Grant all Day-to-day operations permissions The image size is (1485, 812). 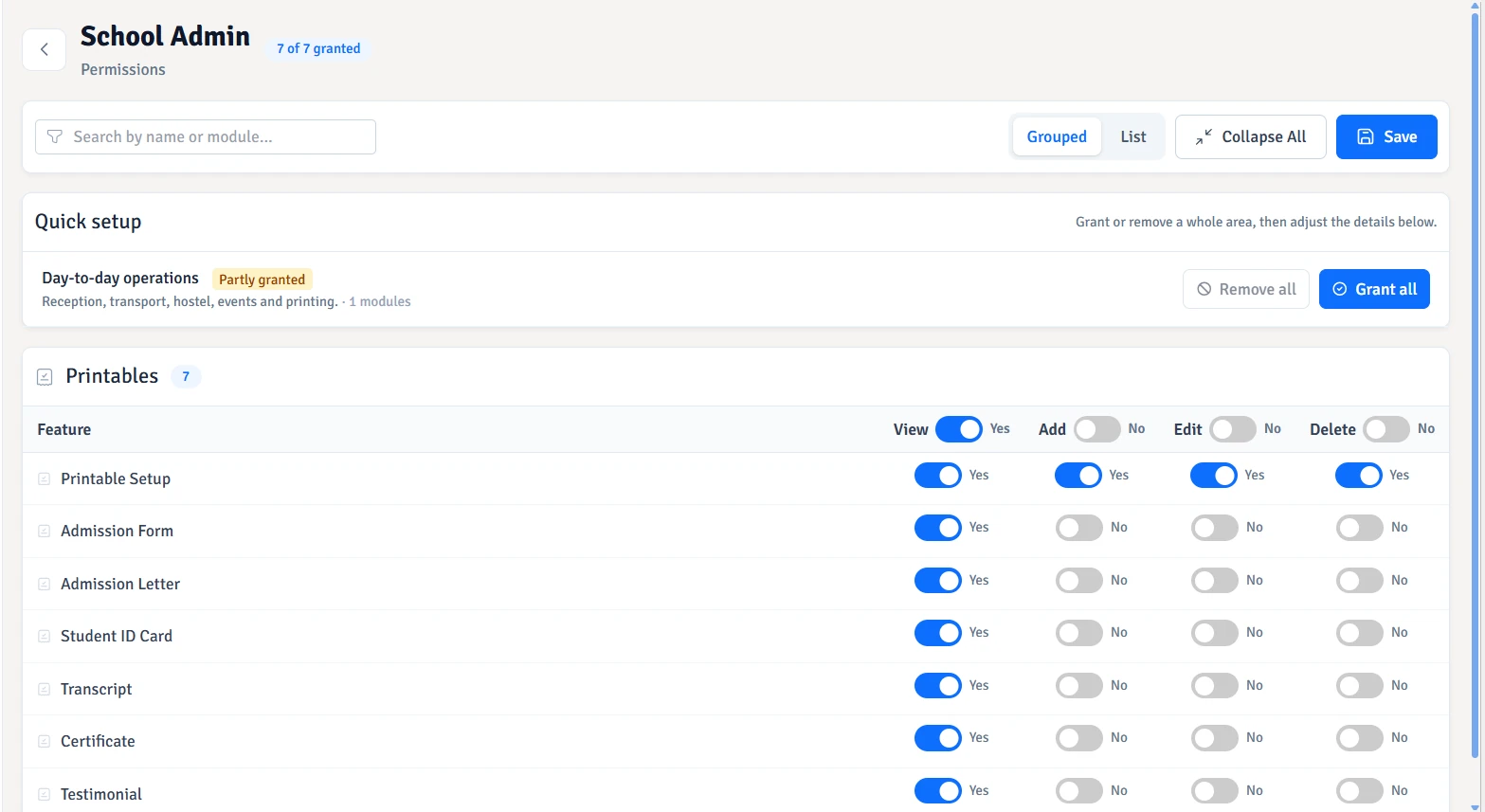point(1374,289)
